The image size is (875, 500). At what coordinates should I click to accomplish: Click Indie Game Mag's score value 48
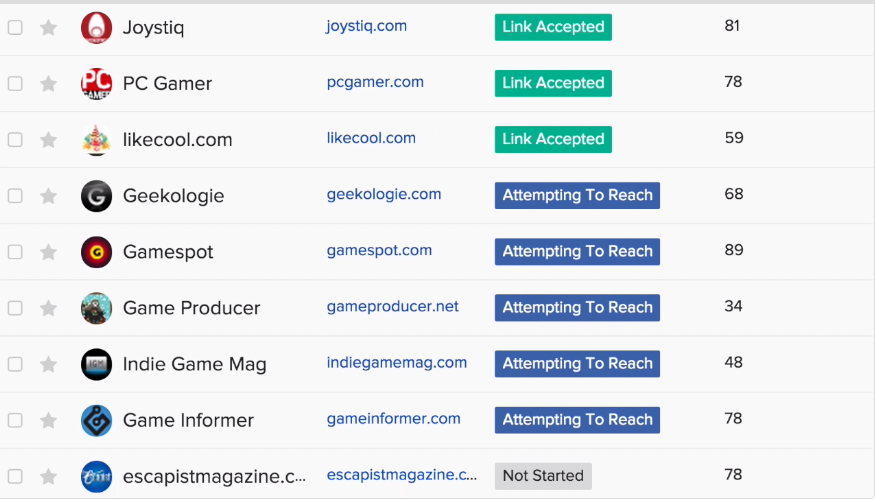click(733, 363)
